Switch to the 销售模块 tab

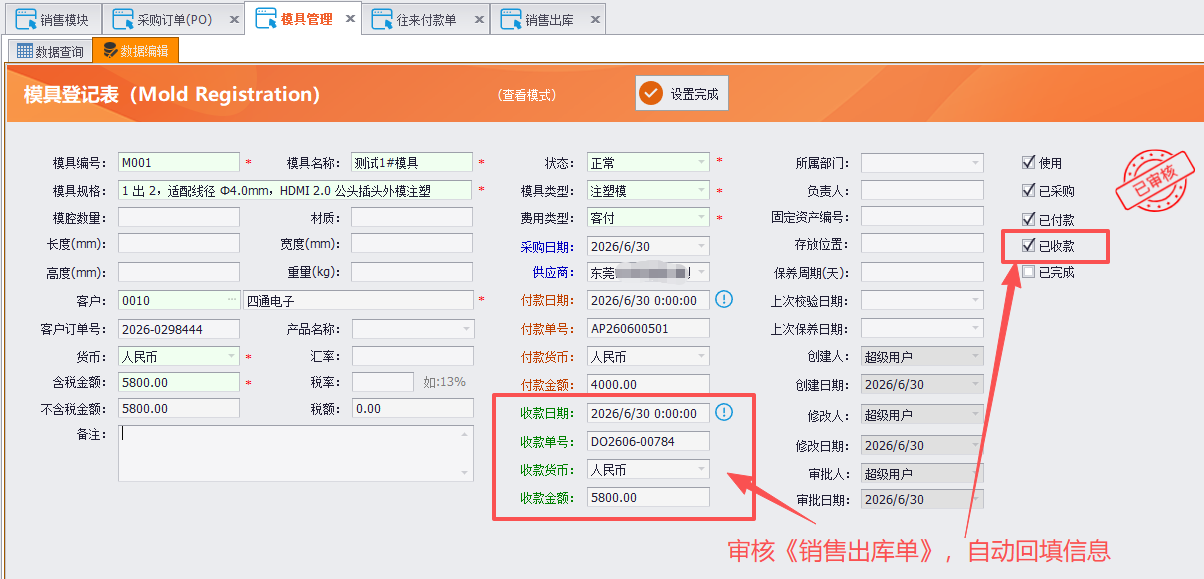tap(52, 19)
